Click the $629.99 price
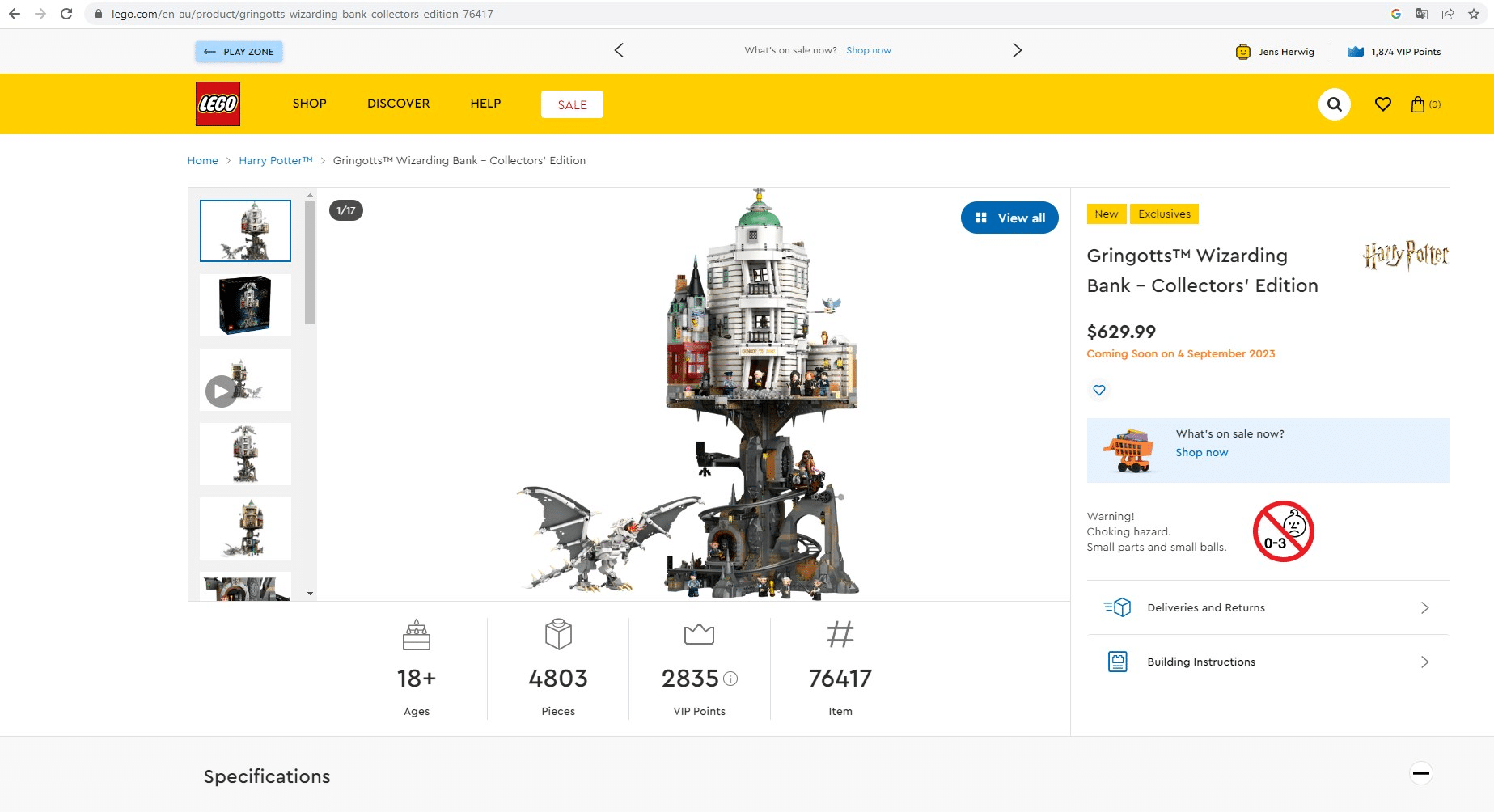Viewport: 1494px width, 812px height. tap(1121, 332)
